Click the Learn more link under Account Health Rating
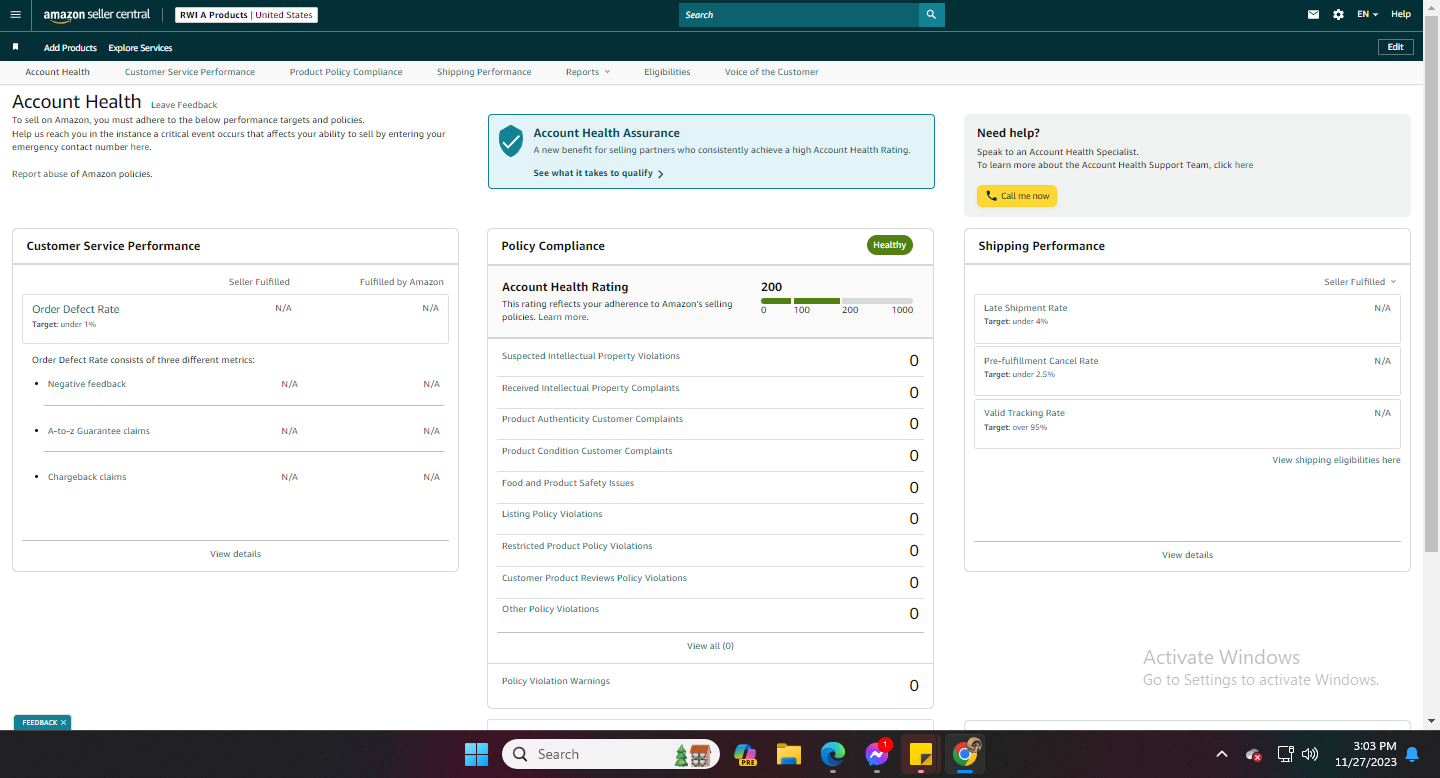This screenshot has height=778, width=1440. point(562,317)
